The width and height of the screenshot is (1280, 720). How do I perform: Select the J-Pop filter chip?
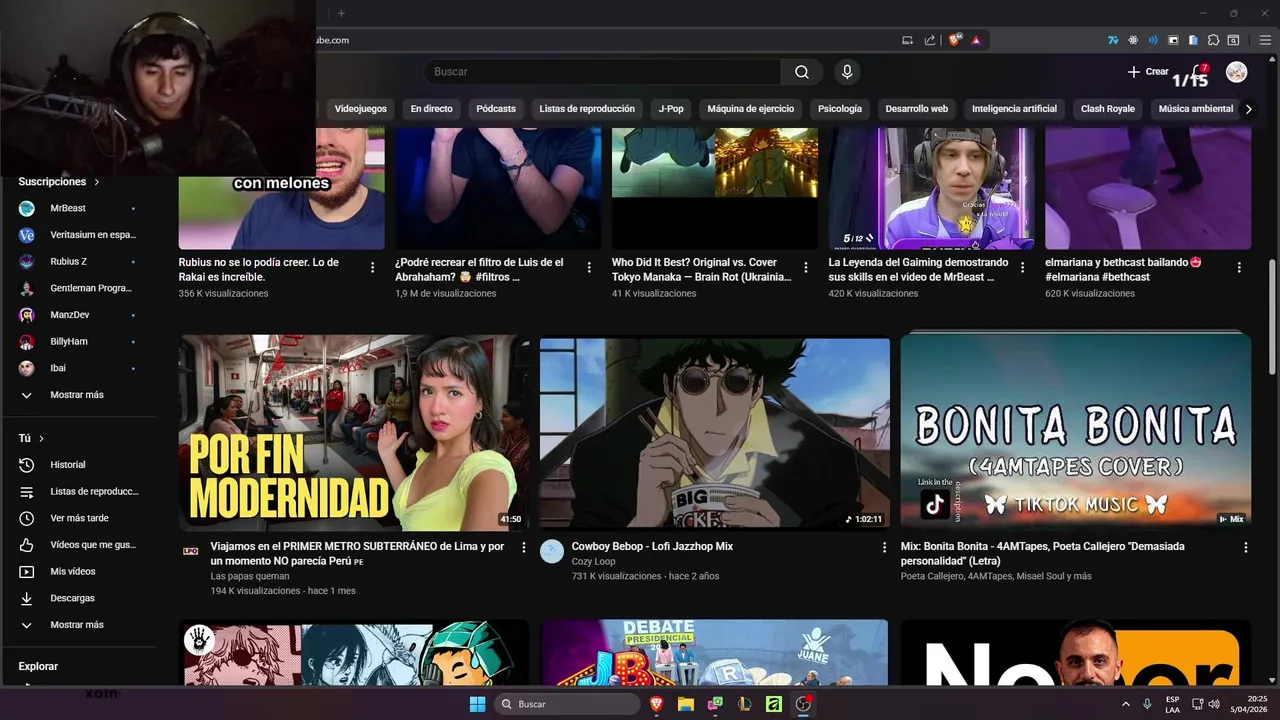pyautogui.click(x=671, y=109)
